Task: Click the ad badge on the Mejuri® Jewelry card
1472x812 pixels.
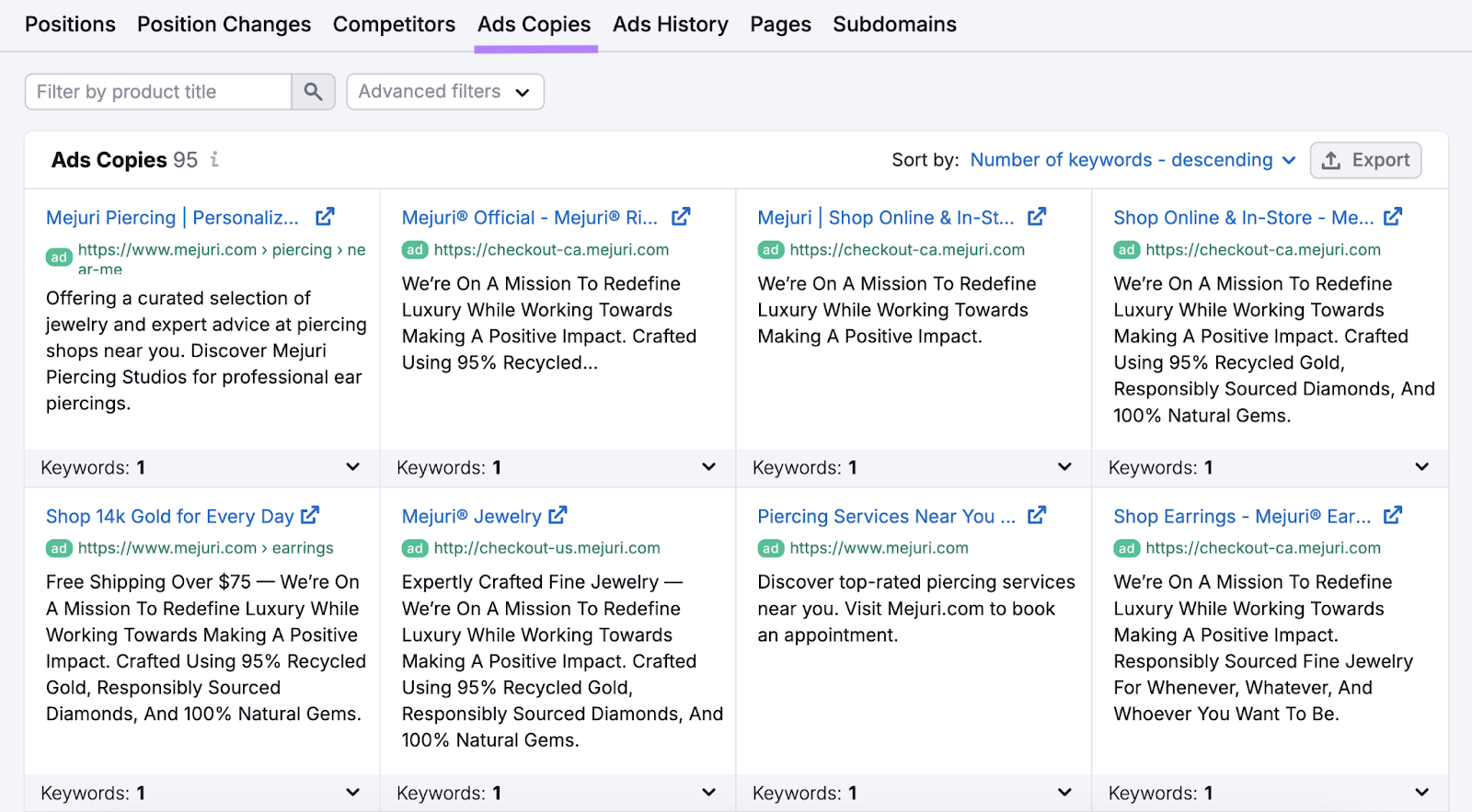Action: pos(415,549)
